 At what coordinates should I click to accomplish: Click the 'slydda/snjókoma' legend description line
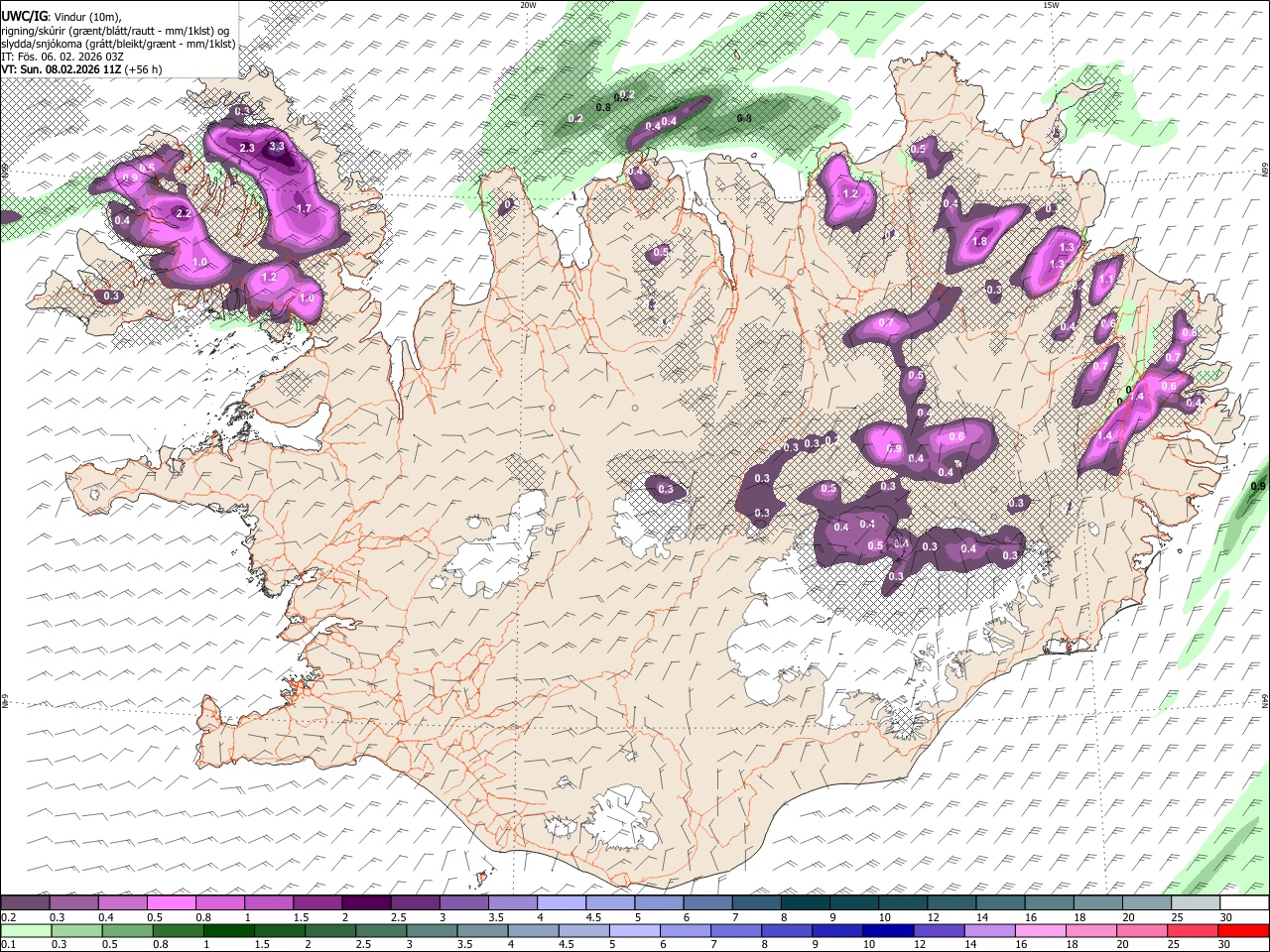(x=118, y=43)
